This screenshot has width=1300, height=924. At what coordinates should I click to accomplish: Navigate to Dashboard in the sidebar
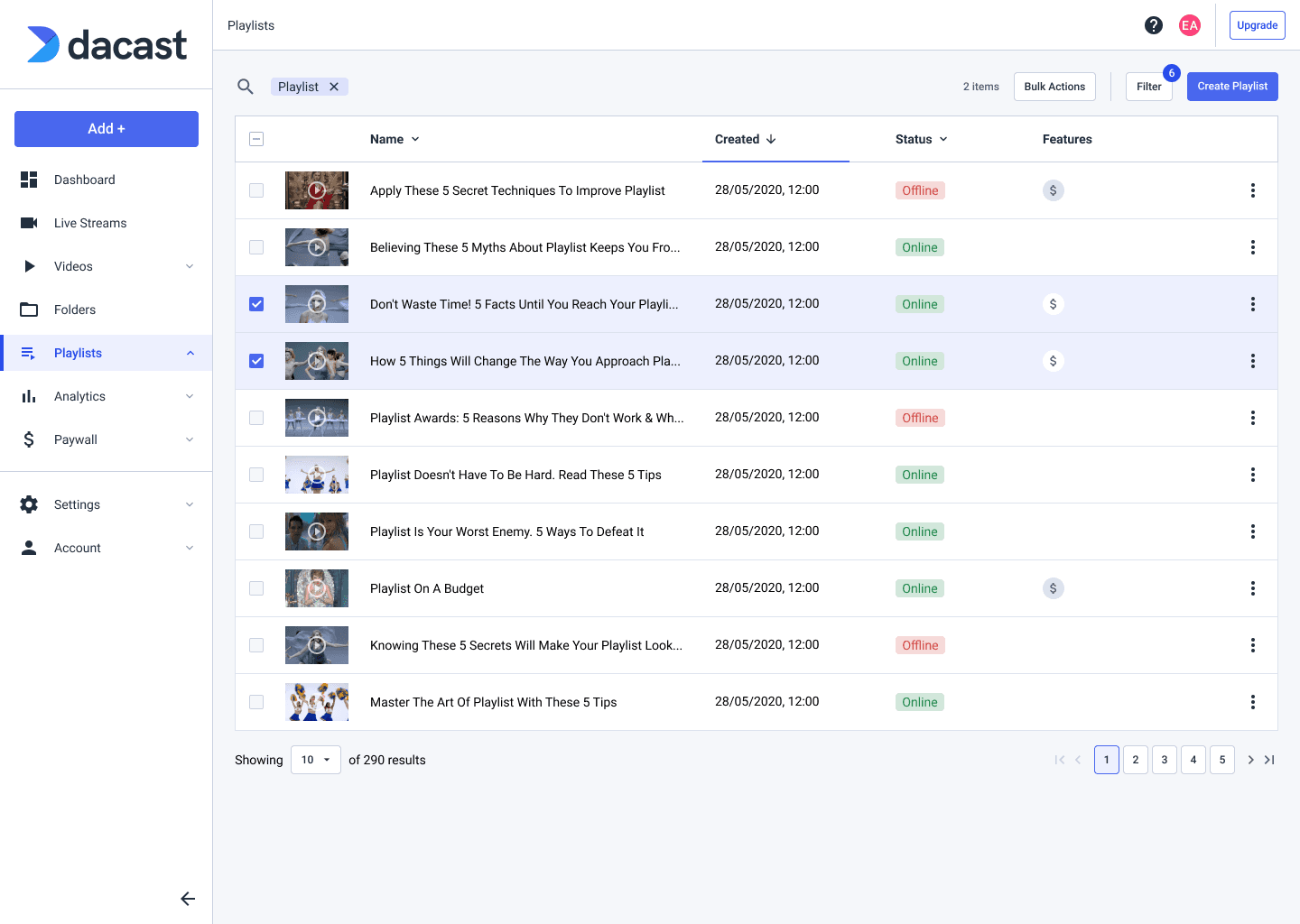(84, 180)
